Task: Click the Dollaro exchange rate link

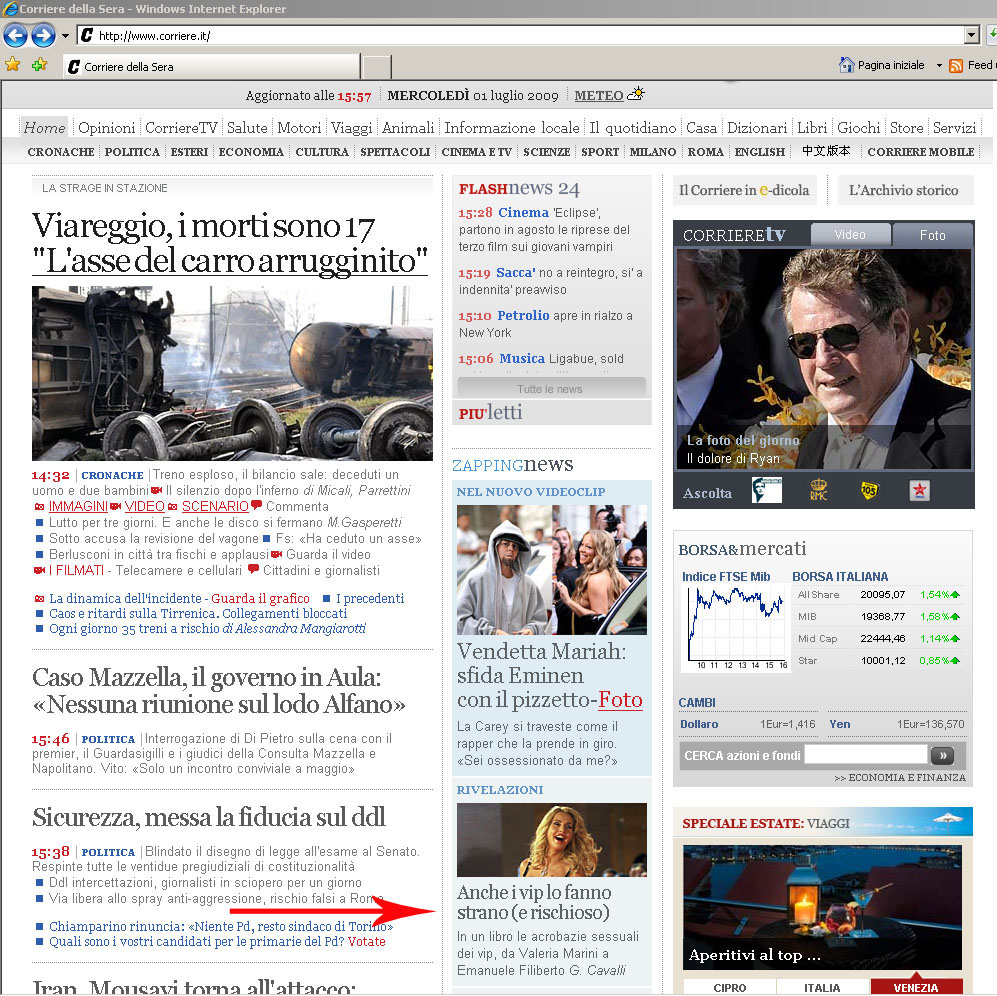Action: coord(699,724)
